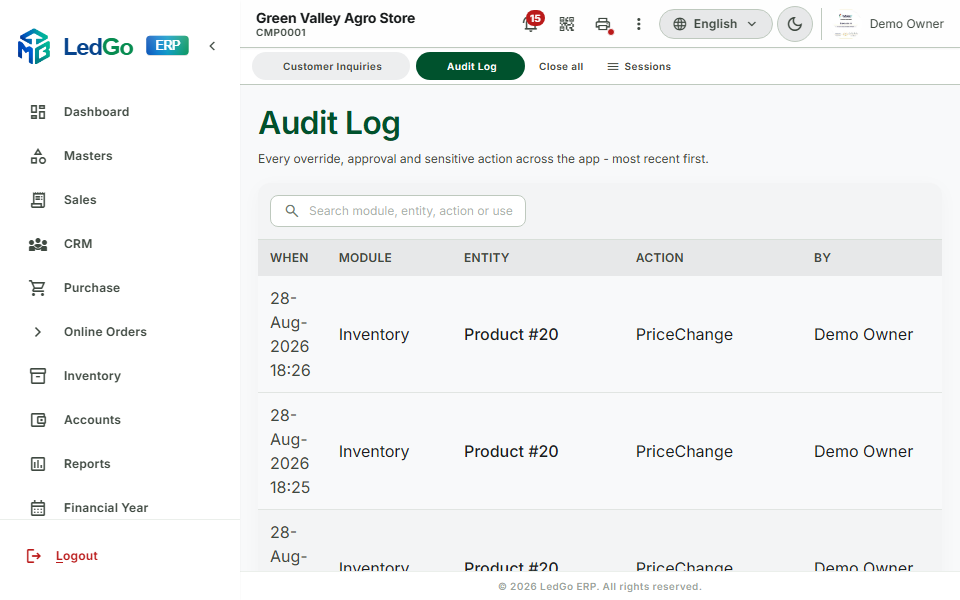
Task: Click the Logout link text
Action: point(77,556)
